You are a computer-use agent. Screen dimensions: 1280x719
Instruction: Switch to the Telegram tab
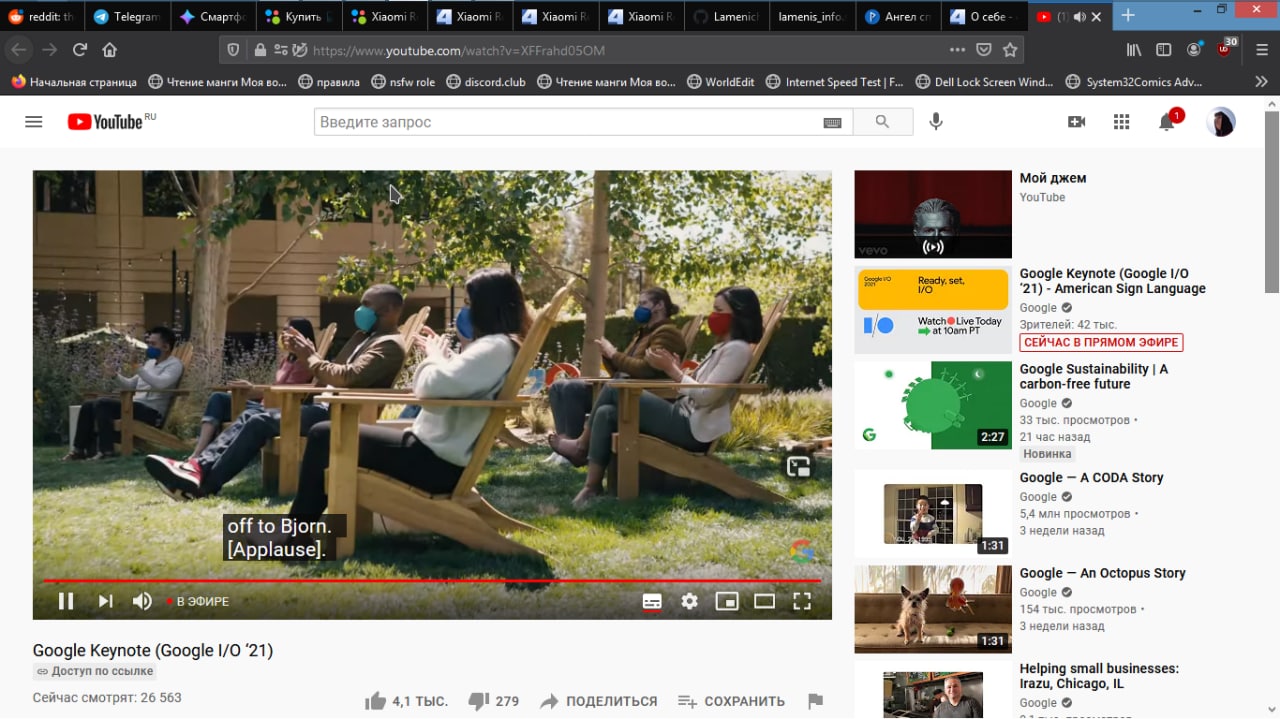tap(128, 16)
